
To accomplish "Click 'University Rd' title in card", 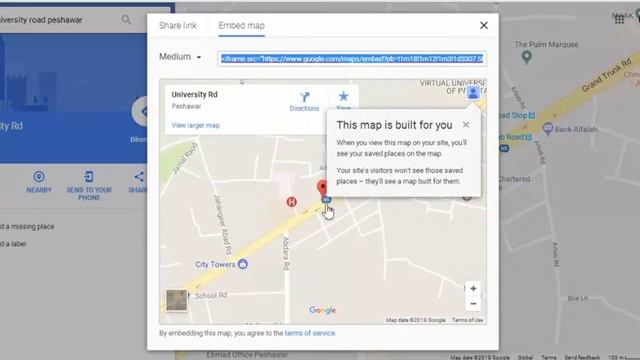I will coord(194,94).
